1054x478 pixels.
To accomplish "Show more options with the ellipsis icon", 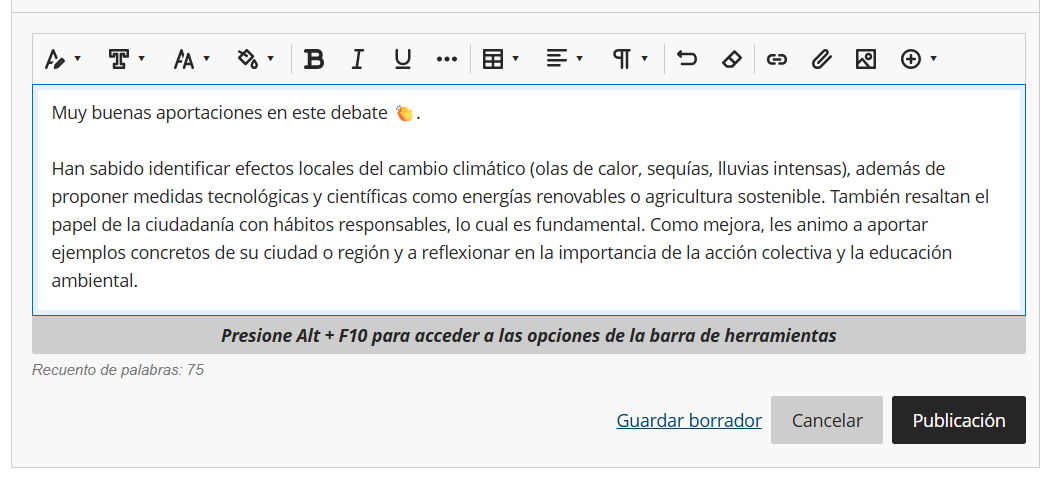I will [x=447, y=60].
